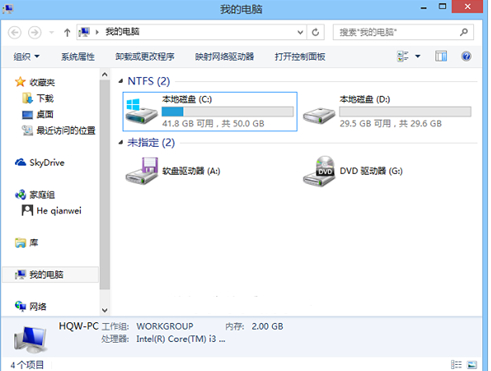Open the 桌面 shortcut in sidebar
This screenshot has width=491, height=371.
click(45, 115)
